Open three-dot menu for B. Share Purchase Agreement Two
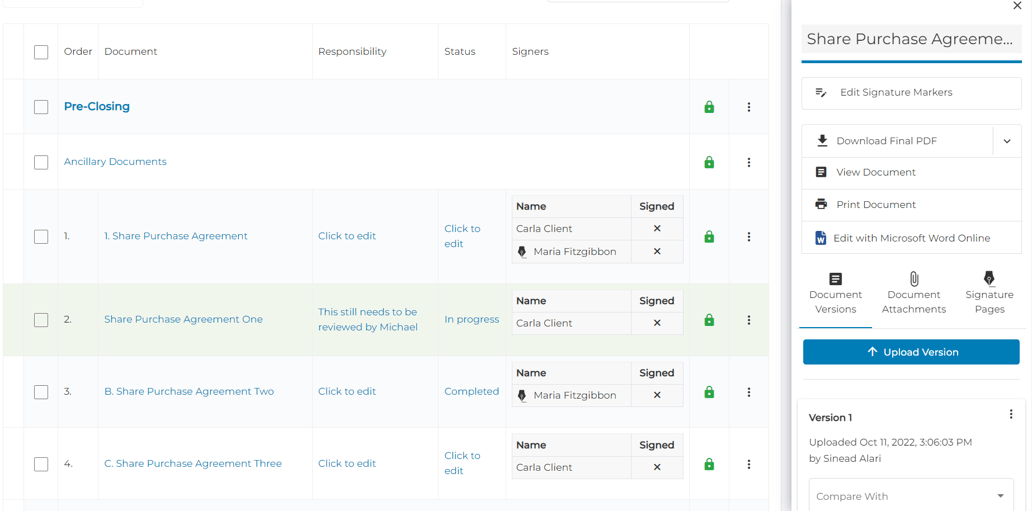The width and height of the screenshot is (1032, 511). coord(748,392)
